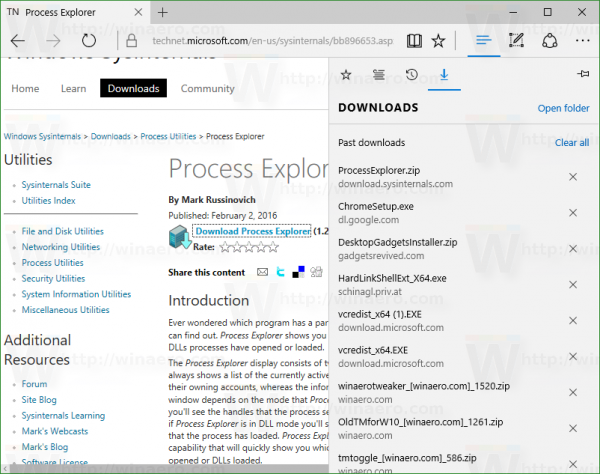Open the Forum resource link

[x=34, y=384]
